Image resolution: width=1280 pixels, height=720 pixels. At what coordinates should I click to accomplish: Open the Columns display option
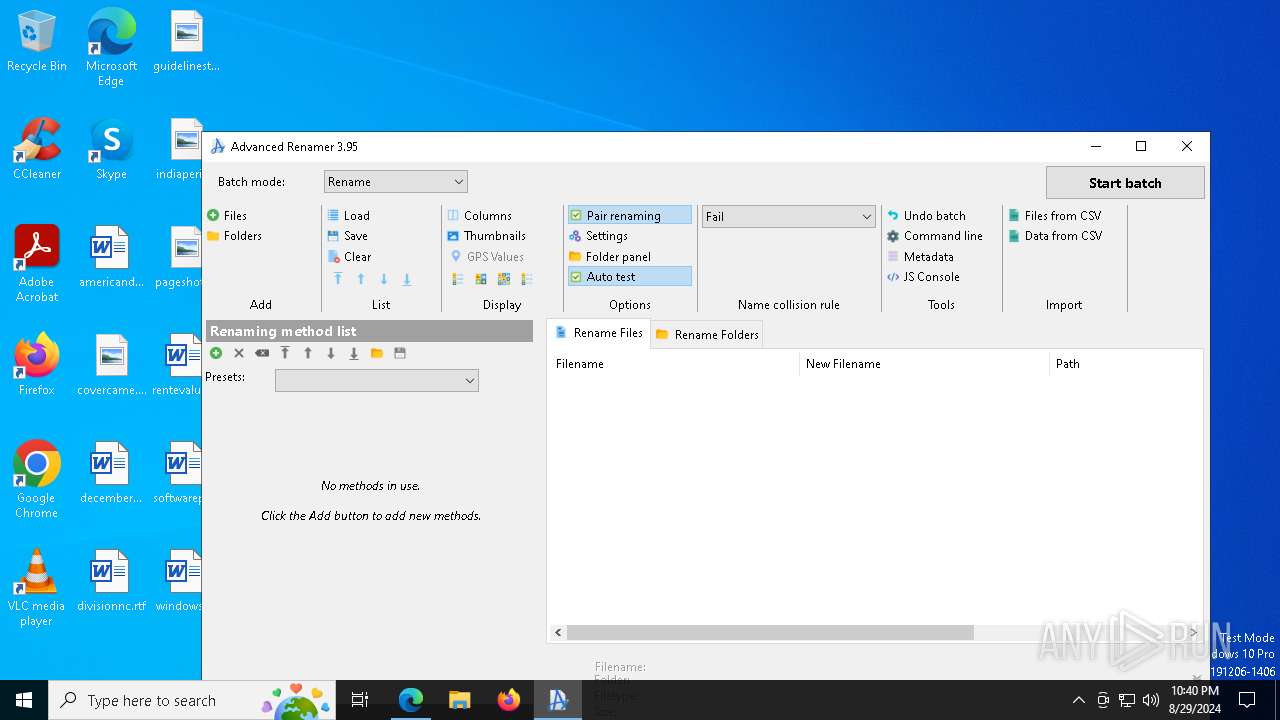pos(479,216)
